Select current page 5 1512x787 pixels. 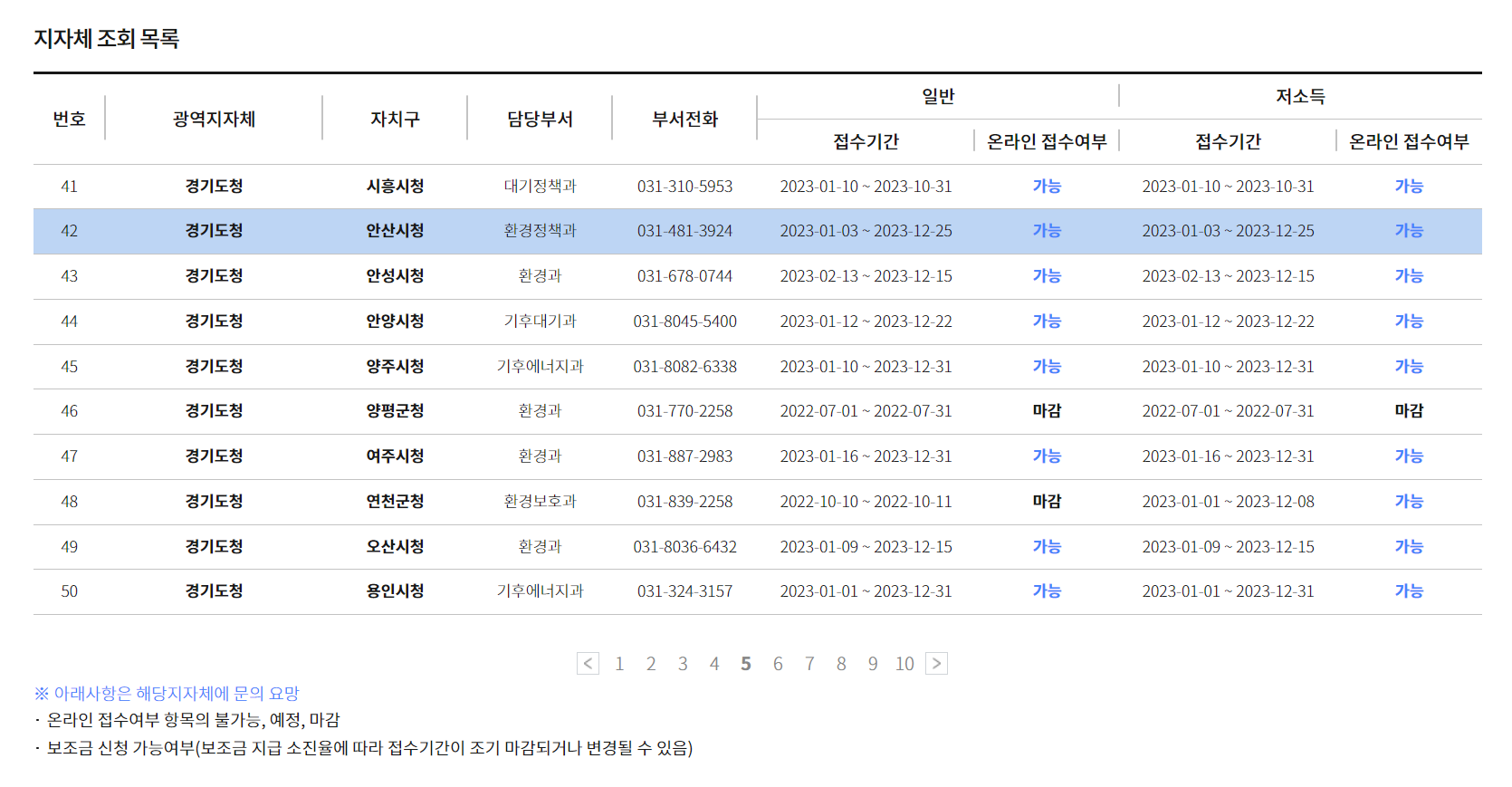pyautogui.click(x=746, y=664)
